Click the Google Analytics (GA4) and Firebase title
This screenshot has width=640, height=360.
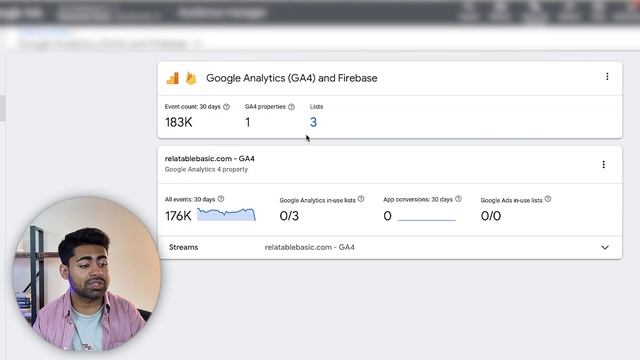291,78
